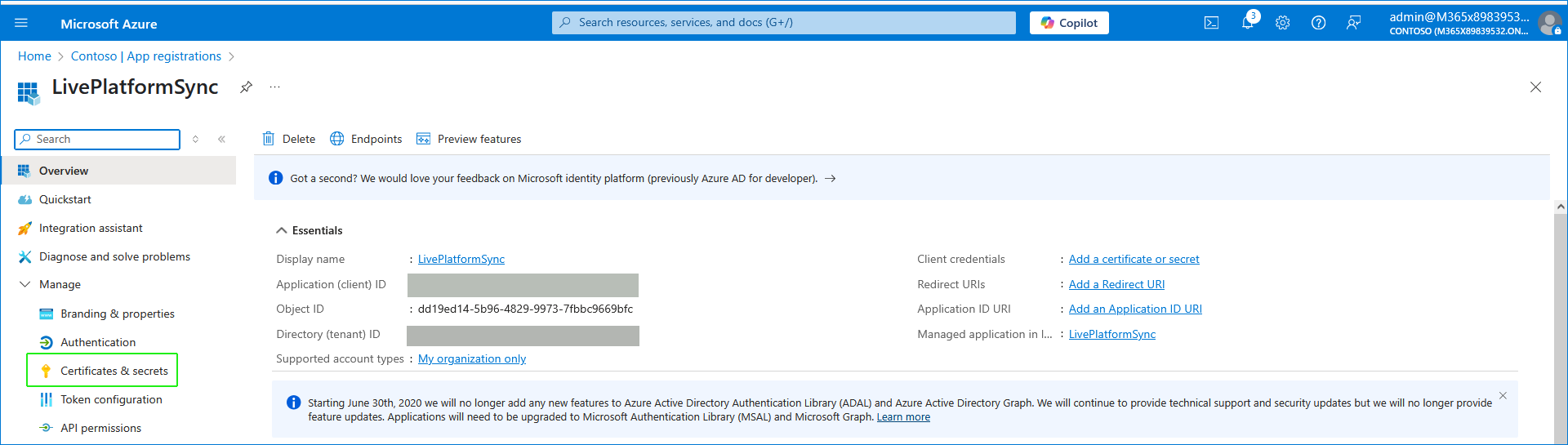Click the sidebar Search field
The height and width of the screenshot is (445, 1568).
point(97,140)
